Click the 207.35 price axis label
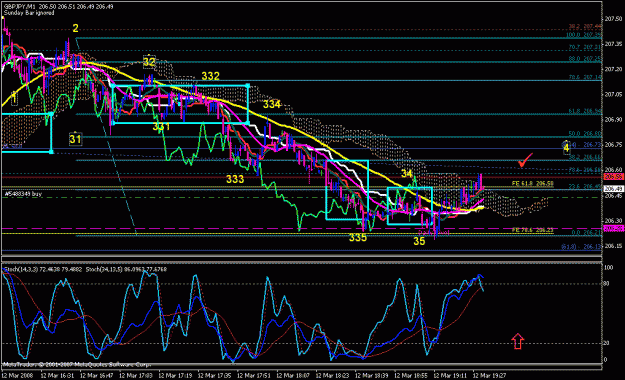 [x=613, y=44]
